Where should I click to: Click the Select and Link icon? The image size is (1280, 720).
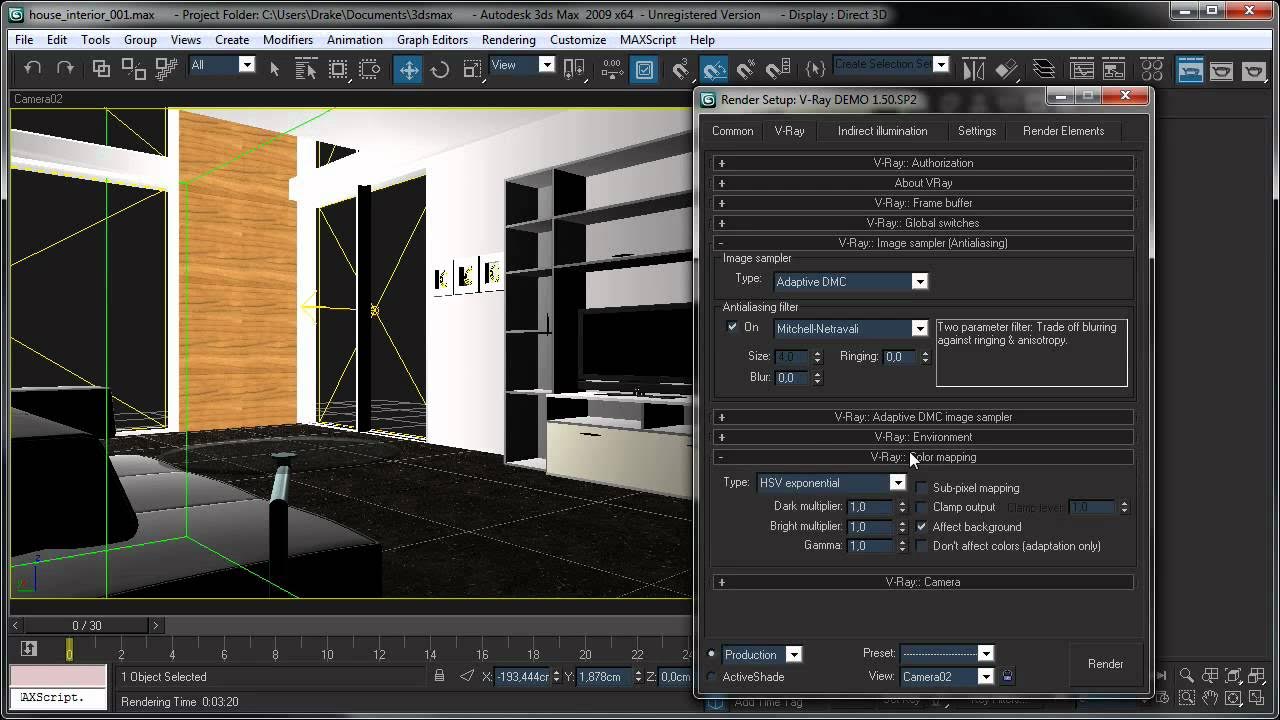(x=101, y=68)
